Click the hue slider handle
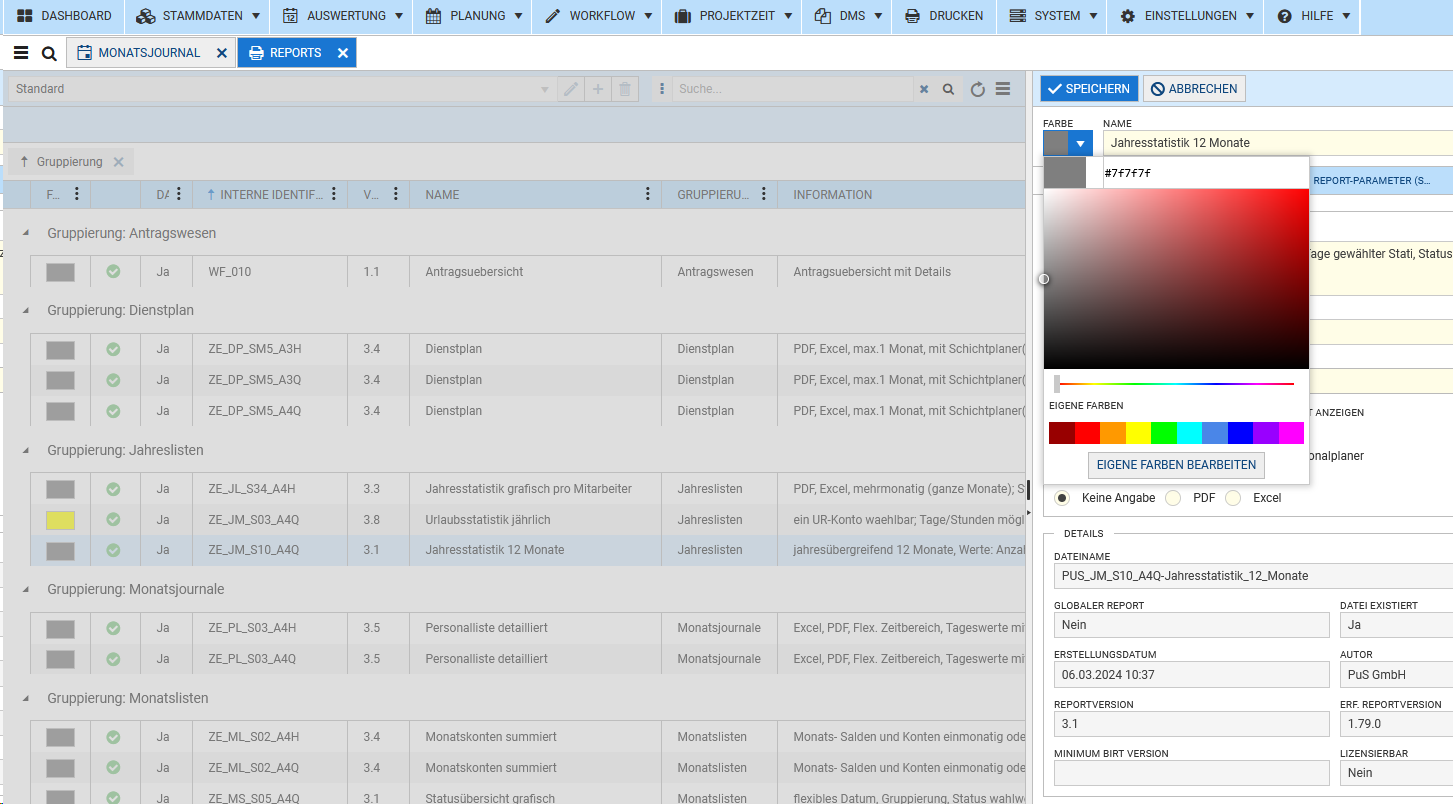 tap(1057, 383)
